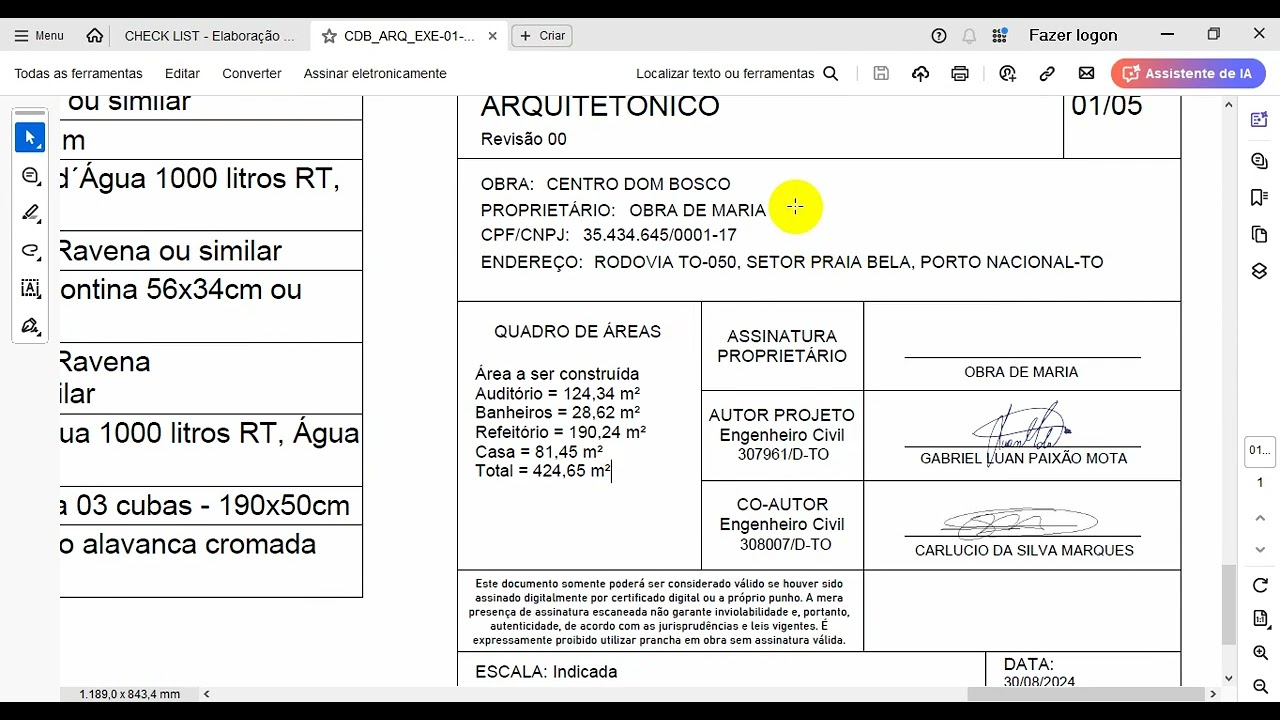Click the 'Refeitório = 190,24 m²' line
The height and width of the screenshot is (720, 1280).
point(560,432)
